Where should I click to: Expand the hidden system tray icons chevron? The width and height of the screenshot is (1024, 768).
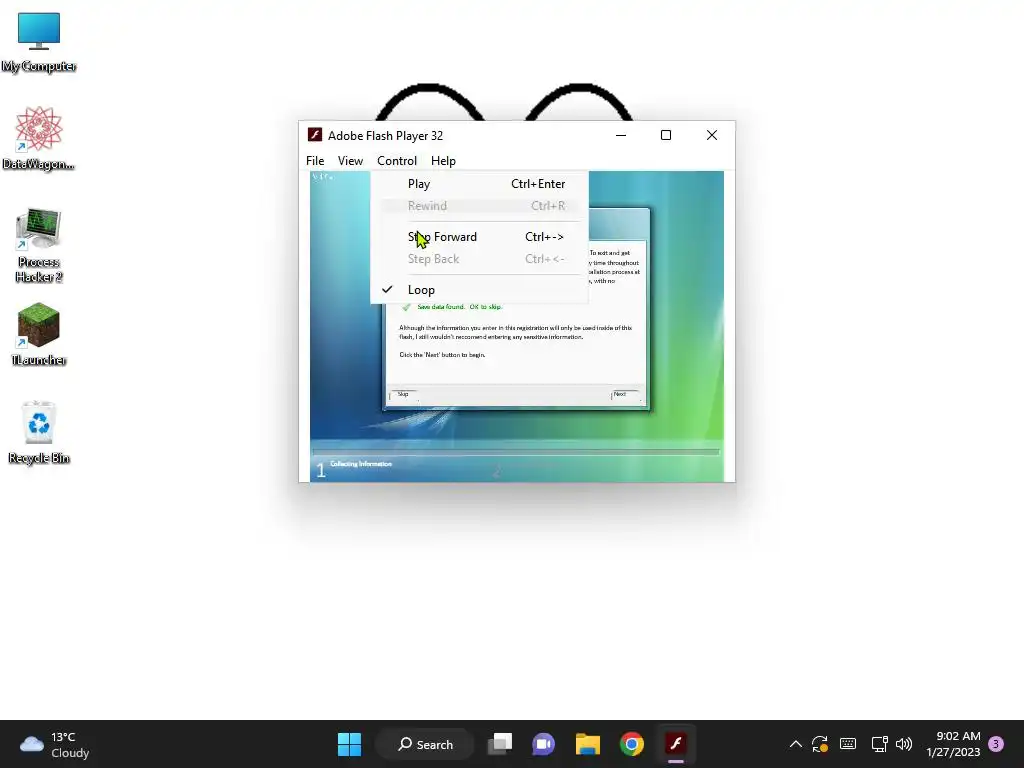(x=795, y=744)
